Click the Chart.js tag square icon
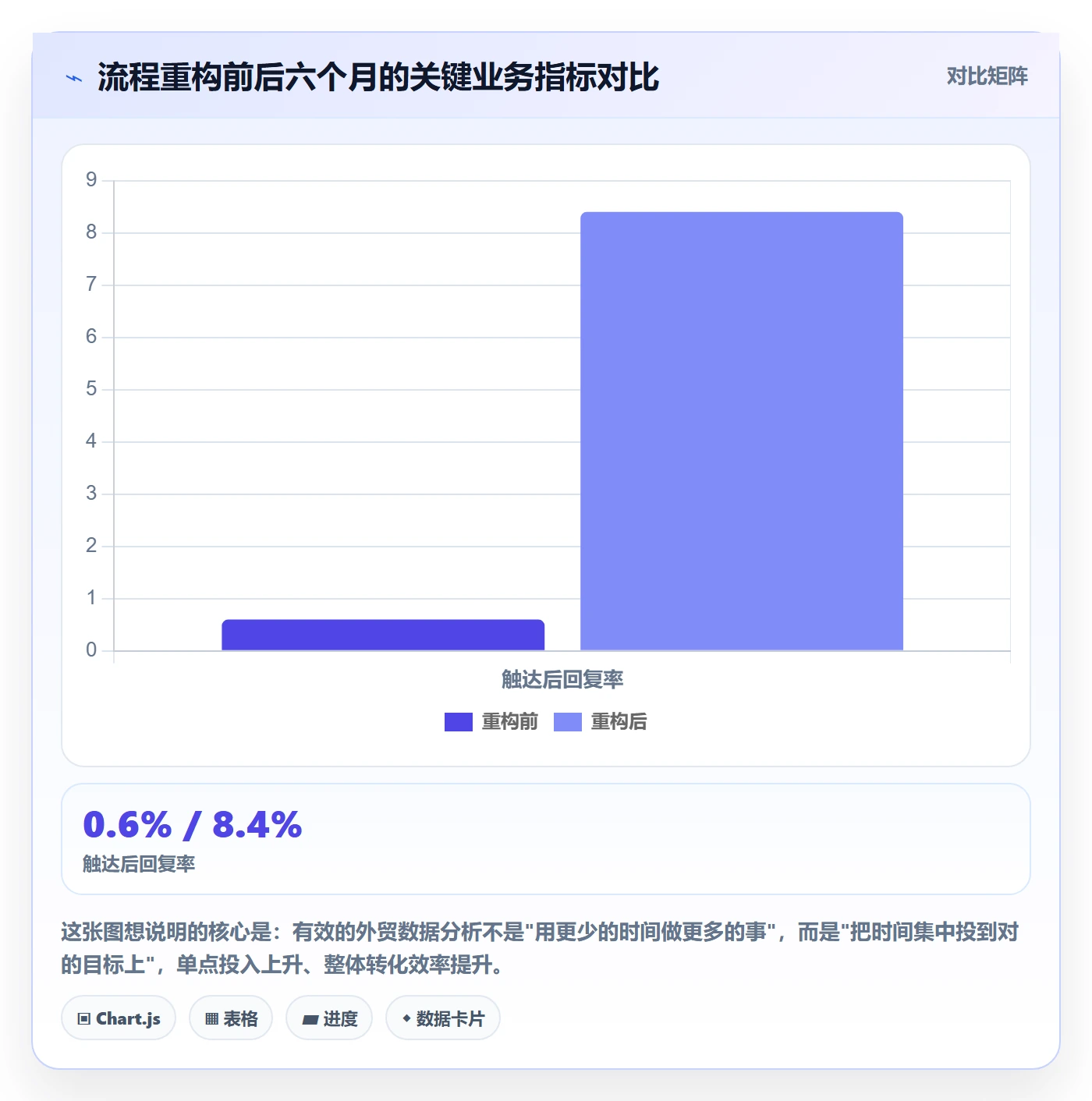Viewport: 1092px width, 1101px height. point(84,1019)
